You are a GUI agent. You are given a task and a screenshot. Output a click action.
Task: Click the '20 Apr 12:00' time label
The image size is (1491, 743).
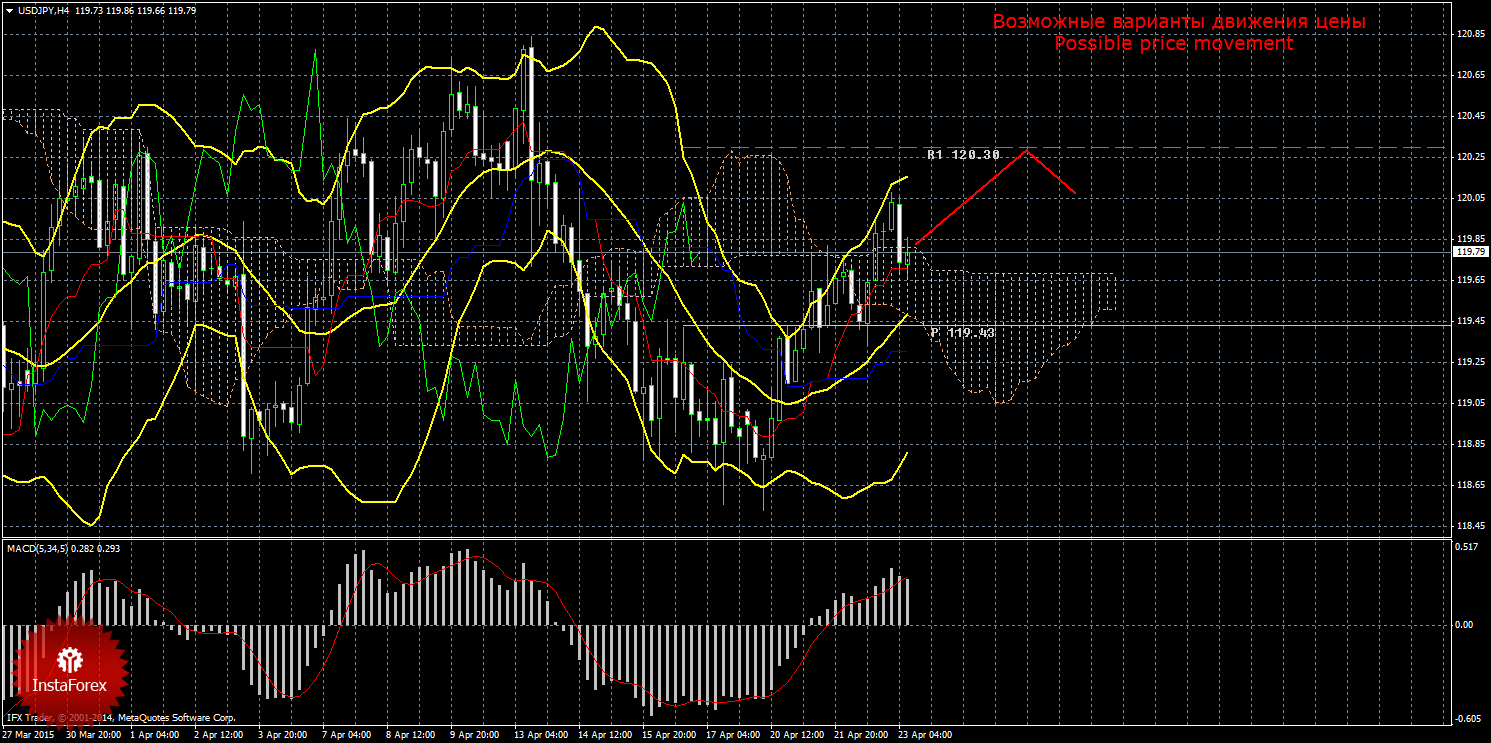pos(797,735)
